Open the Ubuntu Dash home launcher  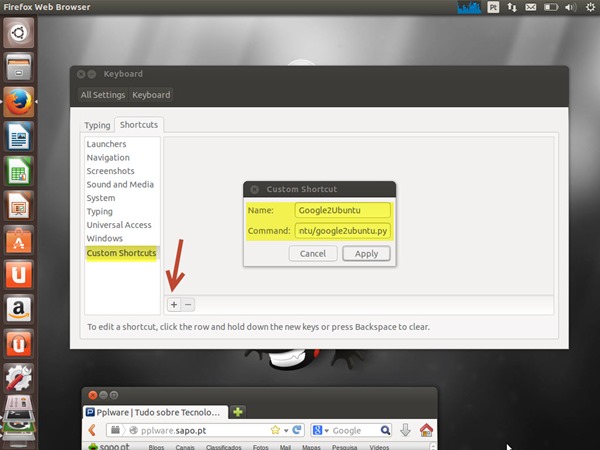pyautogui.click(x=18, y=33)
